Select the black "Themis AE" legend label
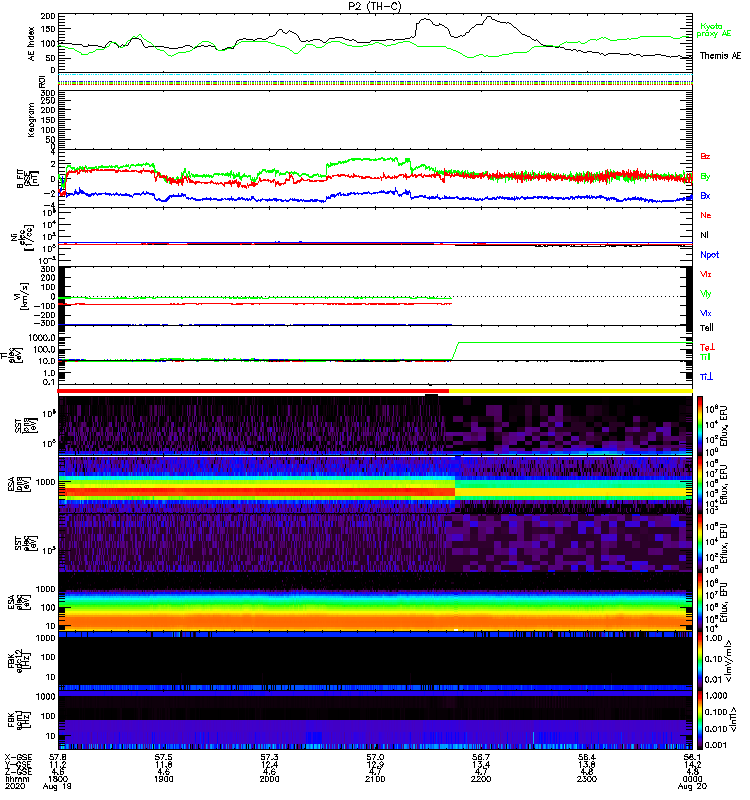Image resolution: width=750 pixels, height=800 pixels. coord(720,56)
